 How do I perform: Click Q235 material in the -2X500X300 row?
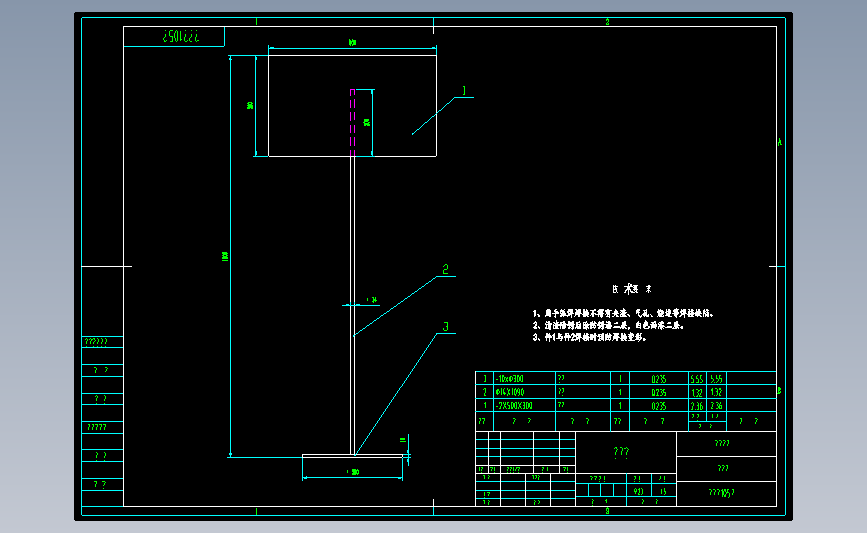[x=659, y=406]
